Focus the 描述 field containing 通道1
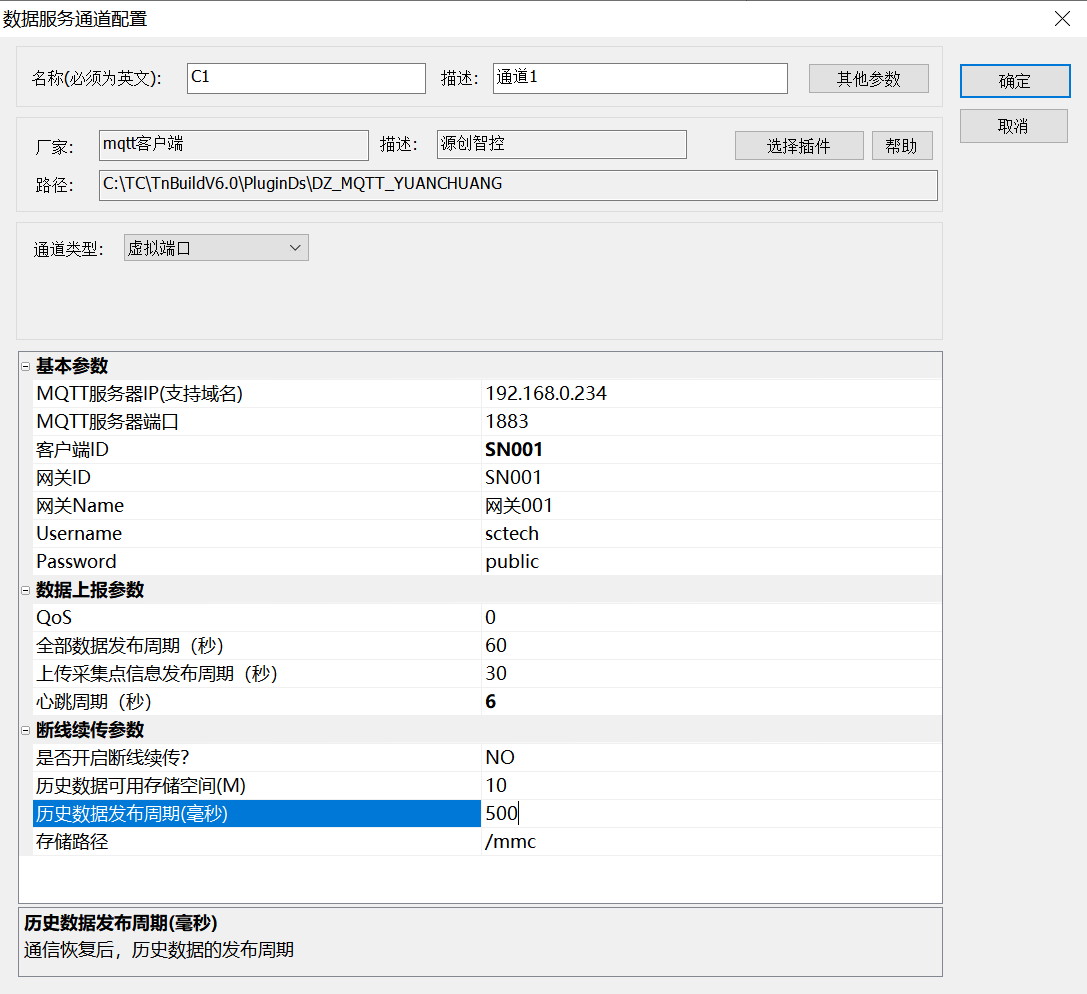Screen dimensions: 1087x994 coord(640,78)
